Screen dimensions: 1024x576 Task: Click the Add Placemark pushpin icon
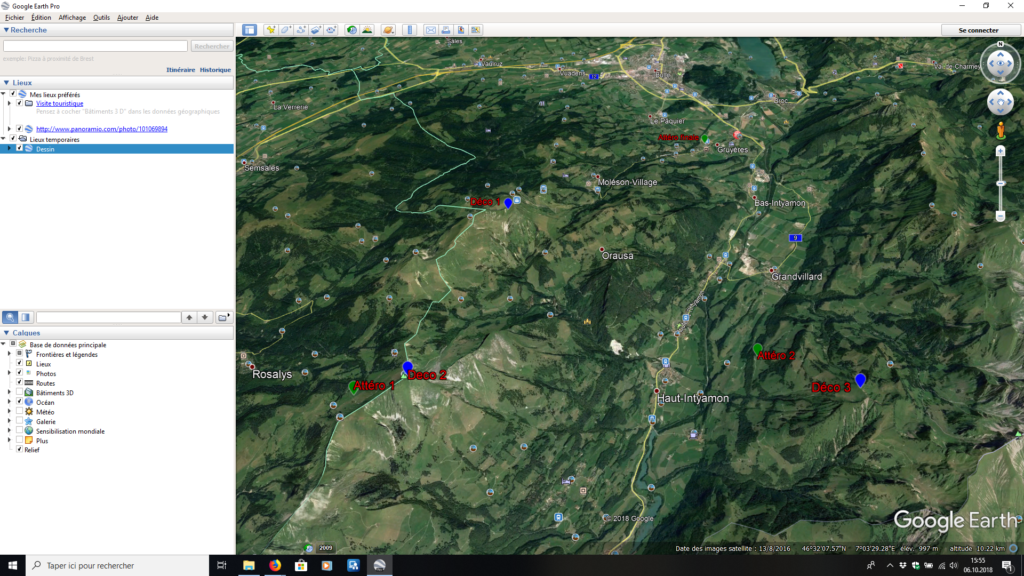[x=270, y=30]
